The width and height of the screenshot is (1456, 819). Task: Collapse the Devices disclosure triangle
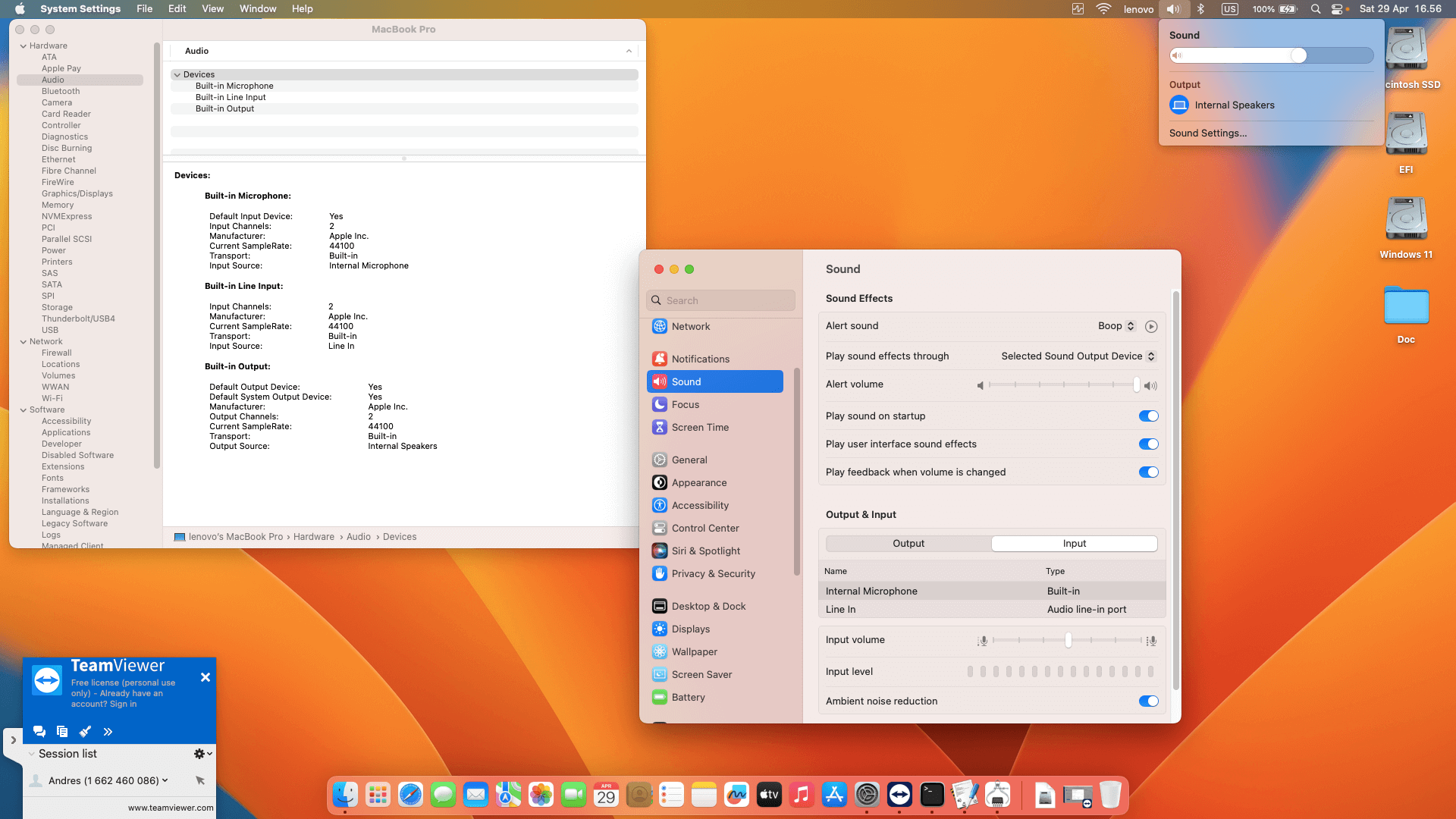[x=177, y=75]
